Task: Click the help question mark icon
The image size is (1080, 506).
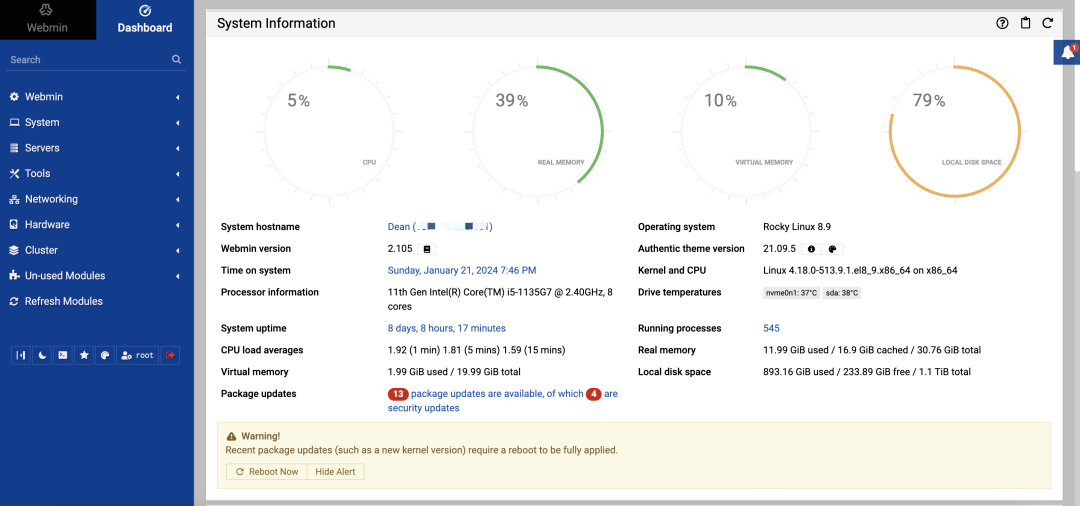Action: 1003,23
